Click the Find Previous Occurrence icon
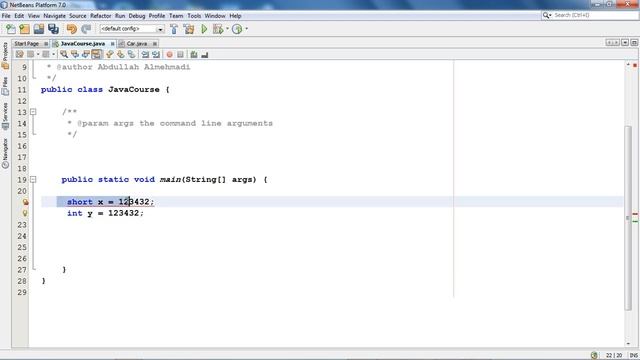Viewport: 640px width, 360px height. tap(75, 54)
